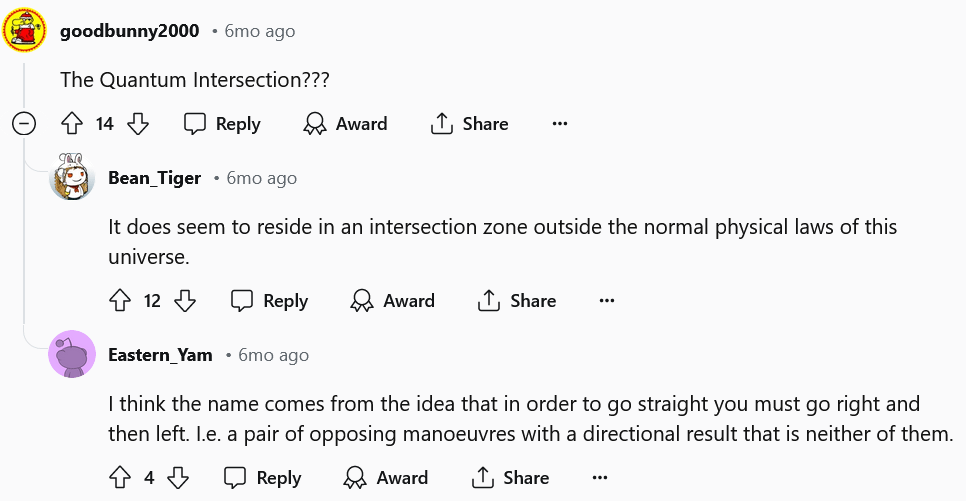
Task: Click Bean_Tiger's avatar thumbnail
Action: [x=72, y=178]
